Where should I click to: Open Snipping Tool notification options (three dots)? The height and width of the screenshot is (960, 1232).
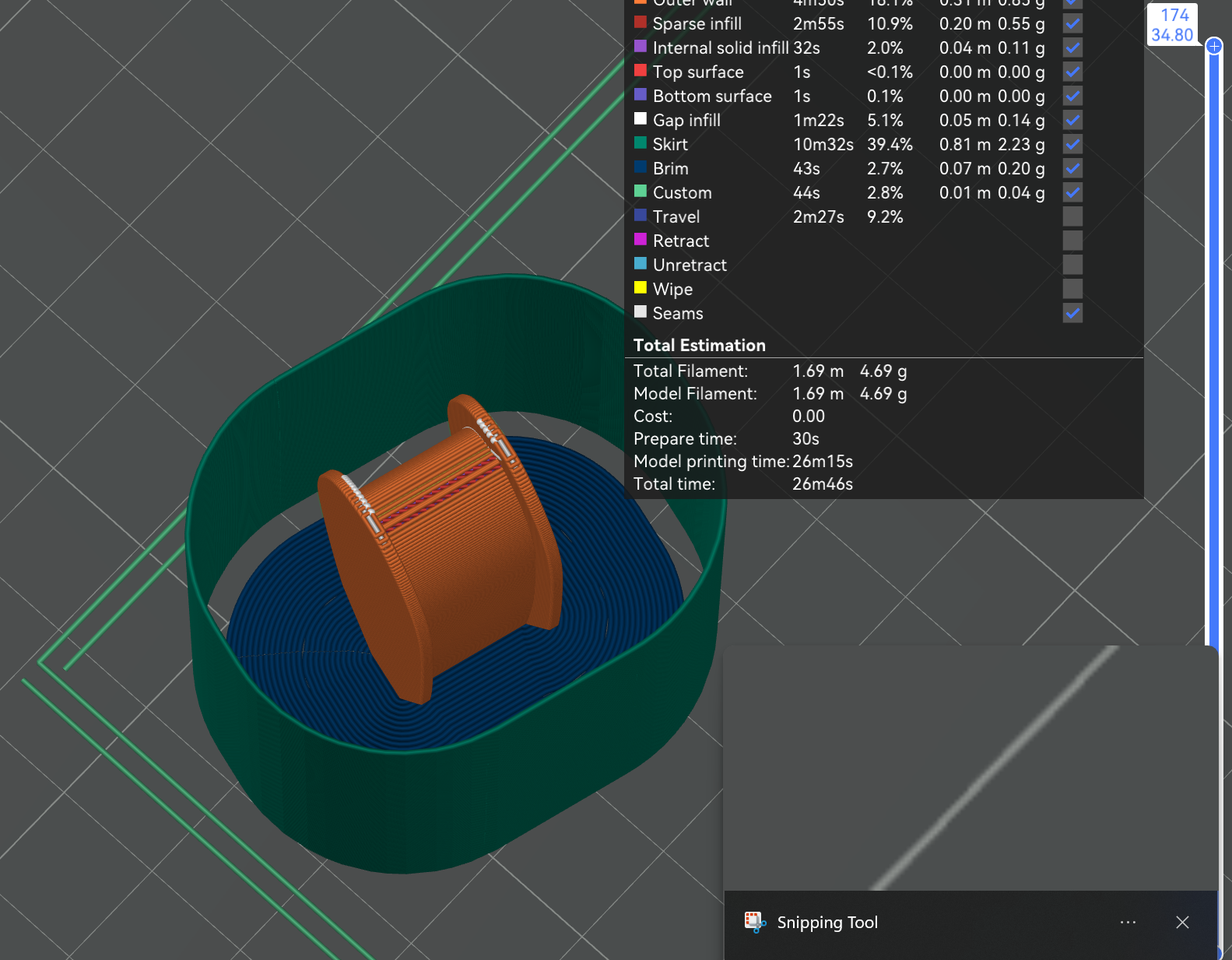pyautogui.click(x=1128, y=922)
